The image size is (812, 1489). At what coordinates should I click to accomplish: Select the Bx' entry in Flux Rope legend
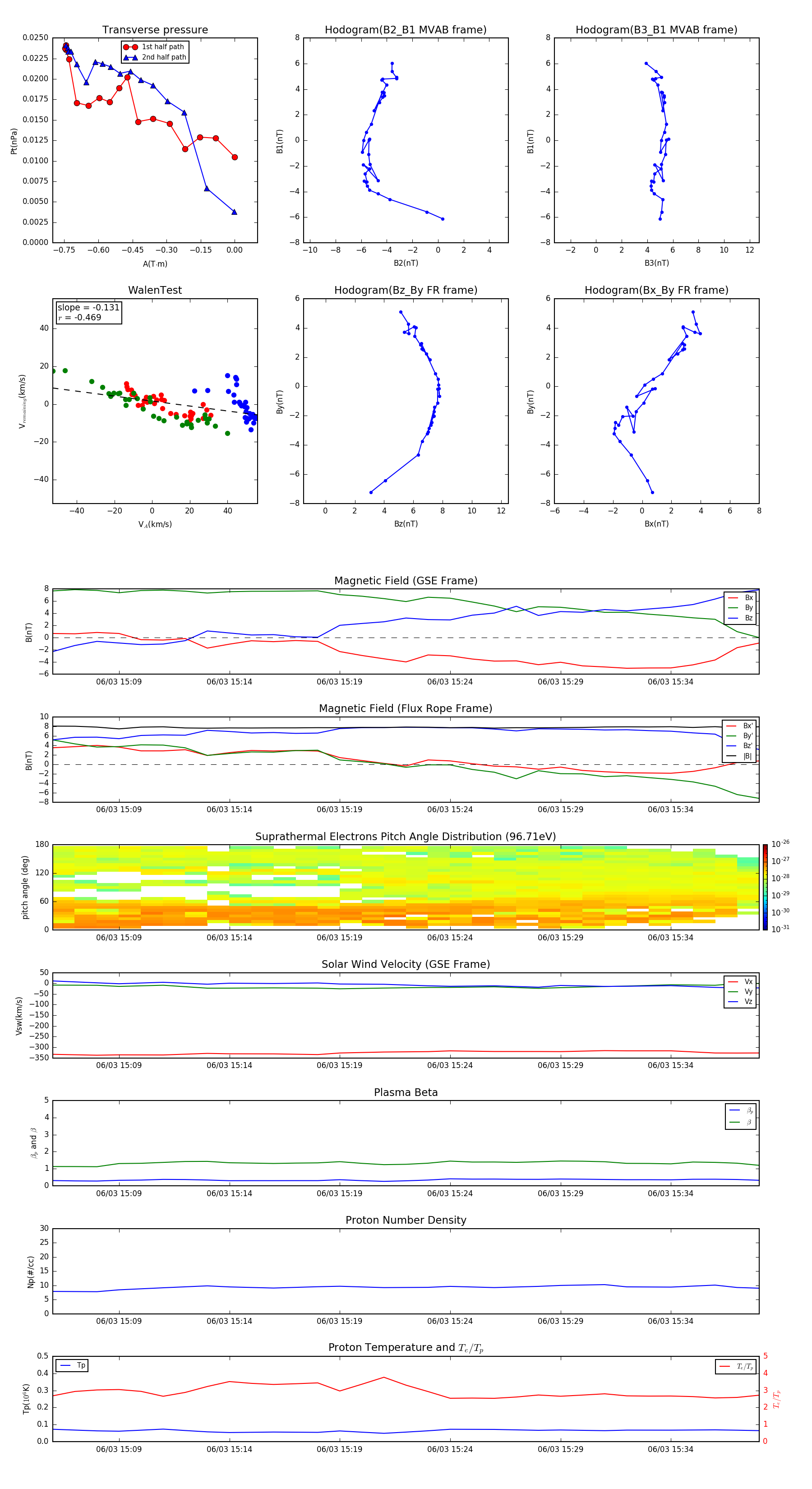click(740, 726)
